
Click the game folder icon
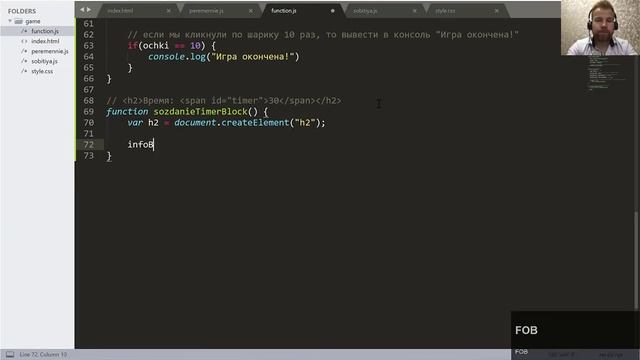[18, 21]
